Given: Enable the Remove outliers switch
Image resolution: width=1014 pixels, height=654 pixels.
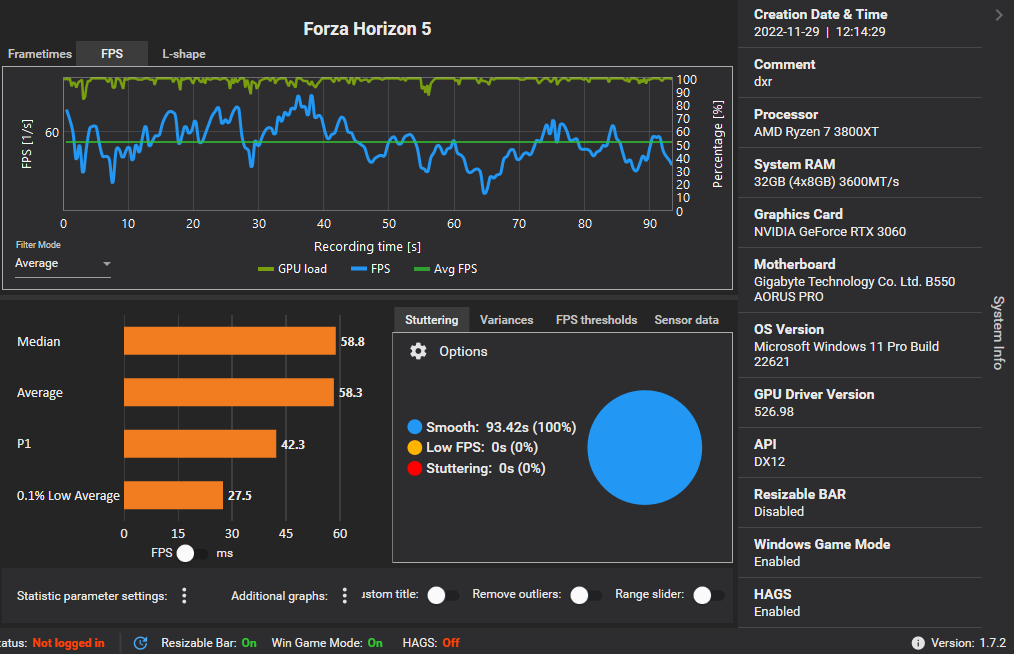Looking at the screenshot, I should point(586,595).
